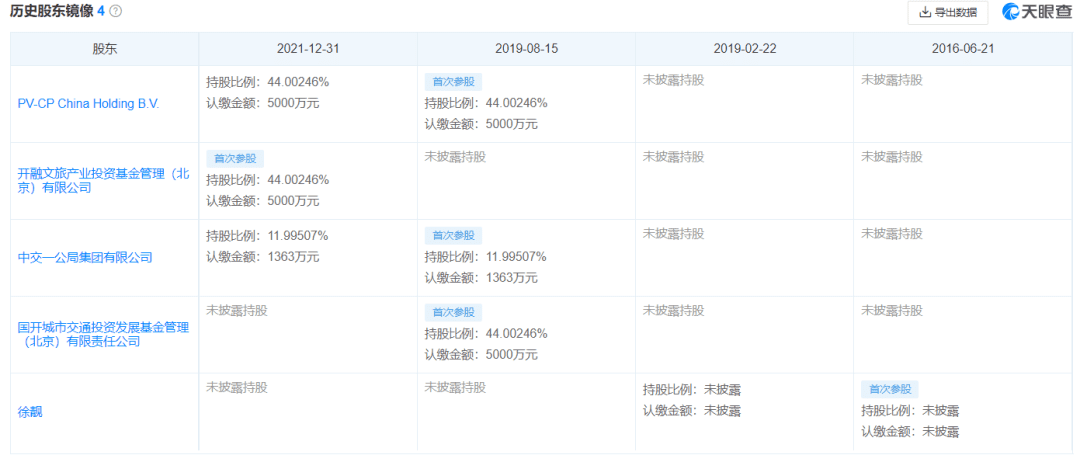Click the 2016-06-21 column header

tap(962, 50)
